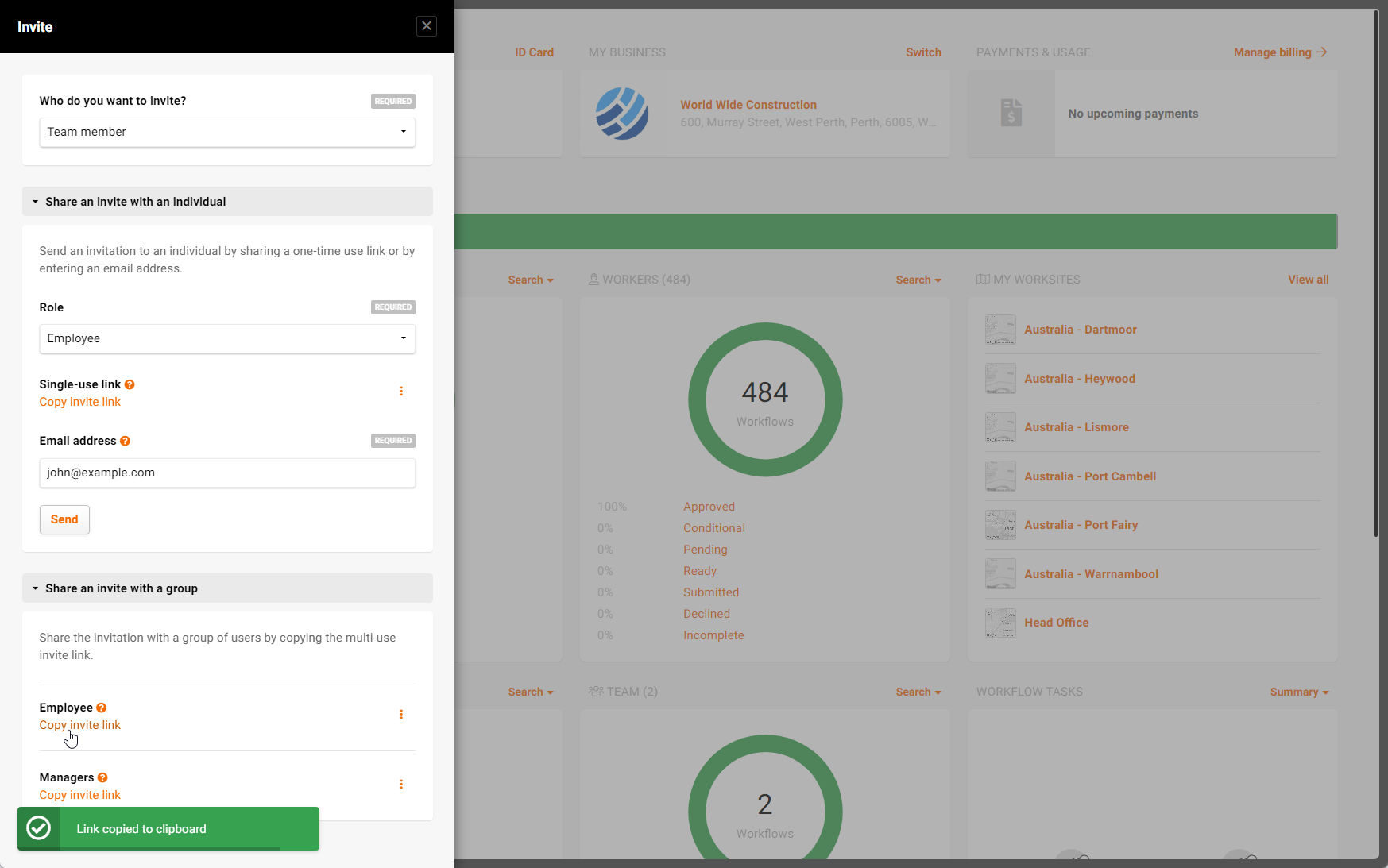
Task: Open Search dropdown left of Workers heading
Action: tap(531, 280)
